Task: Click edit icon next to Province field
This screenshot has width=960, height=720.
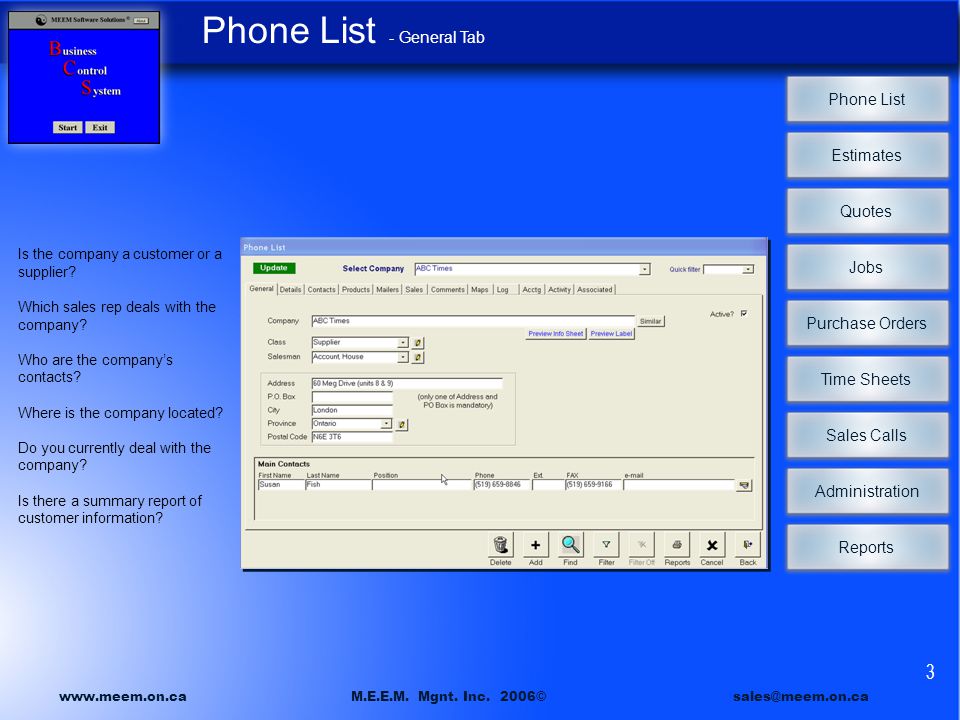Action: pos(402,424)
